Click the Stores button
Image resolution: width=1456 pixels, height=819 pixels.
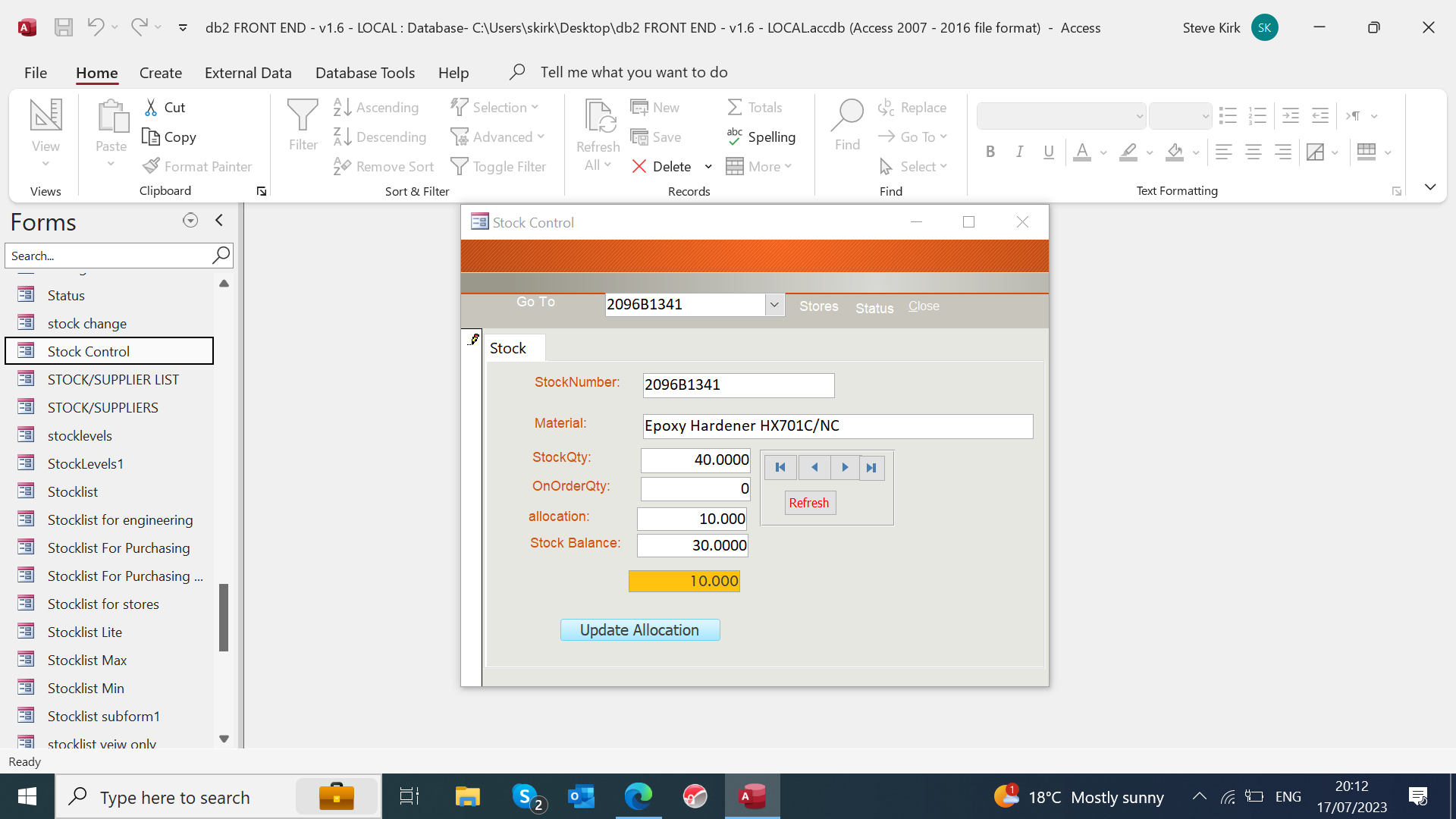click(819, 306)
